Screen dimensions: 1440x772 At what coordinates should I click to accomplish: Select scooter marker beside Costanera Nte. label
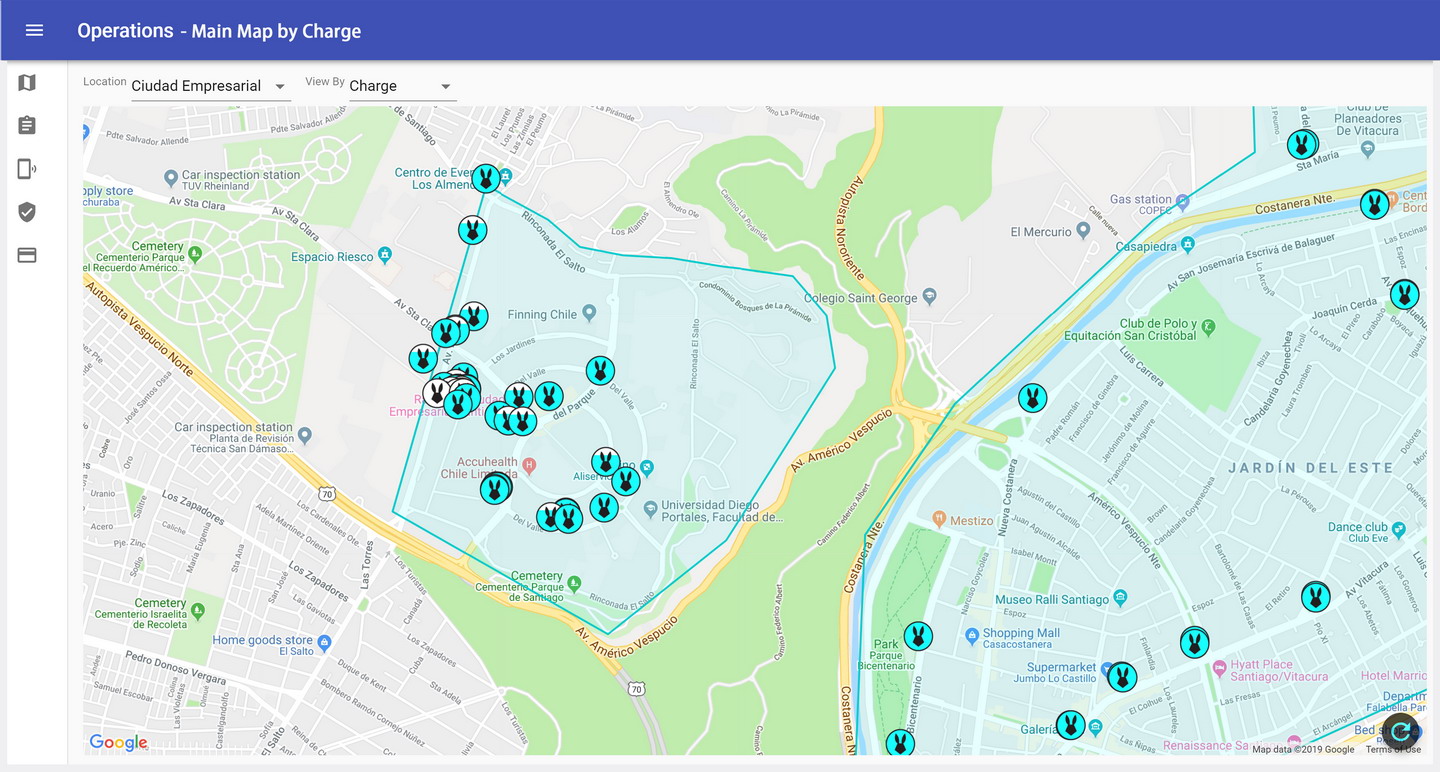(1374, 205)
